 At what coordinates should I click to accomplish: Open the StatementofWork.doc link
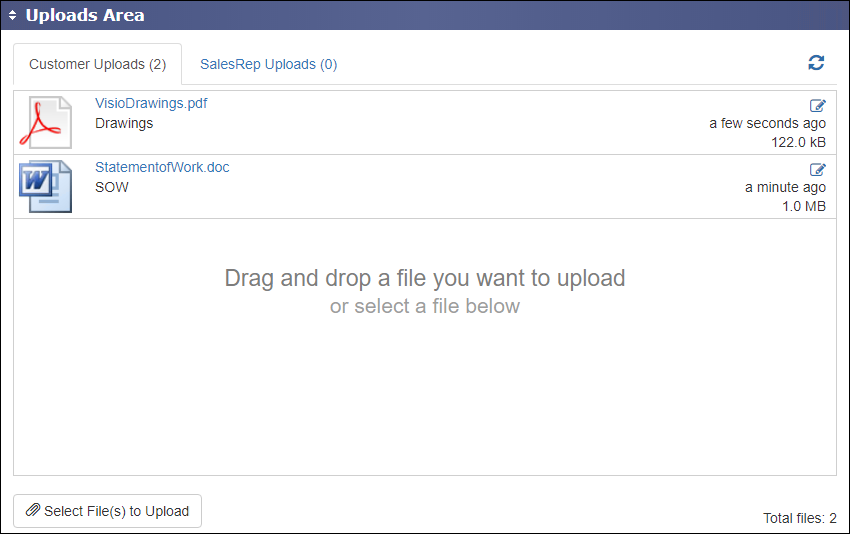tap(162, 167)
